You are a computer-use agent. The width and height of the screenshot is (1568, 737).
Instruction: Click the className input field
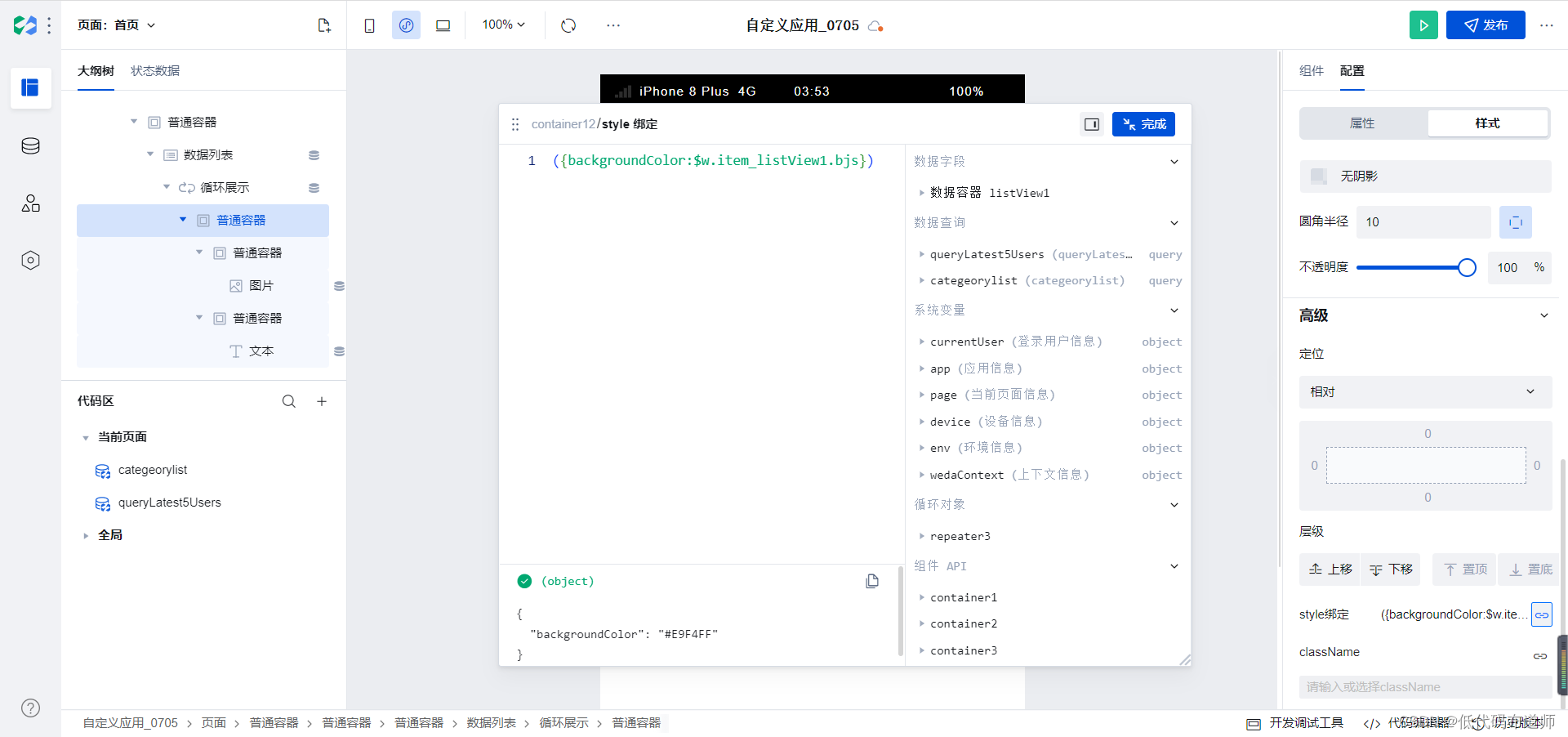(x=1425, y=687)
